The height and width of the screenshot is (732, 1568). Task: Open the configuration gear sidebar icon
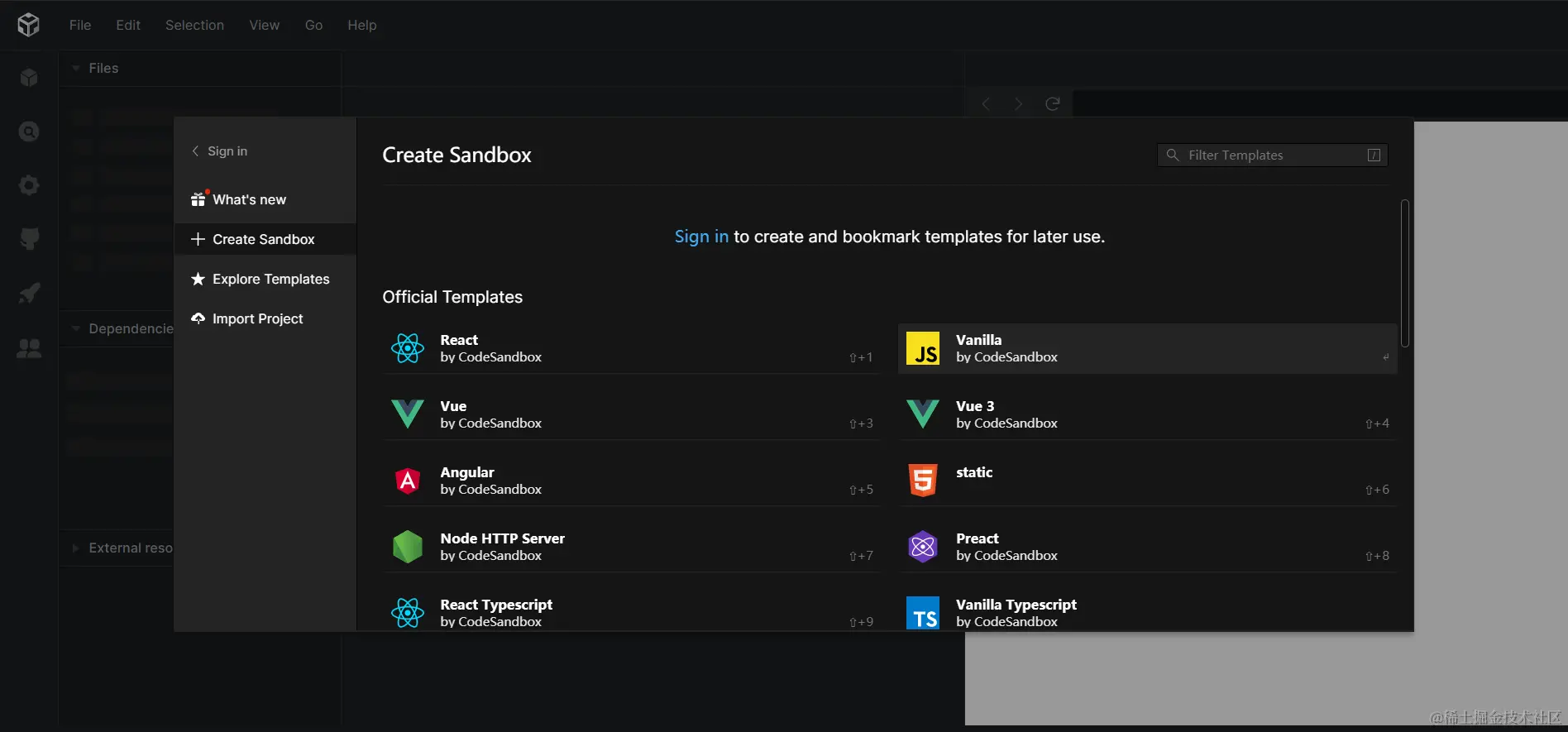(29, 185)
